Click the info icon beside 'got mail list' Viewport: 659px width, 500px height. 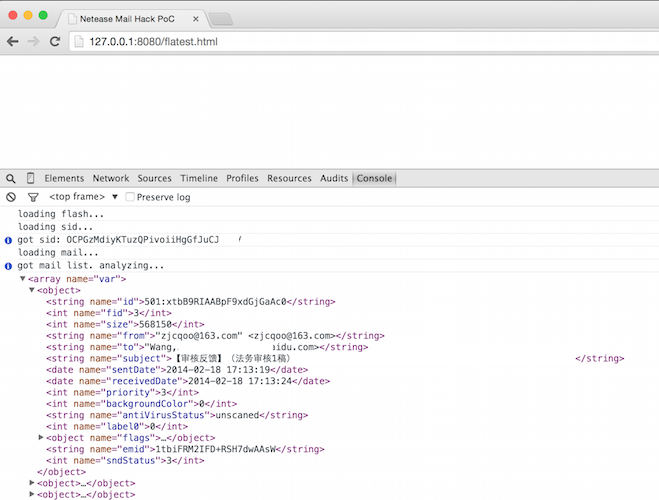click(x=8, y=266)
